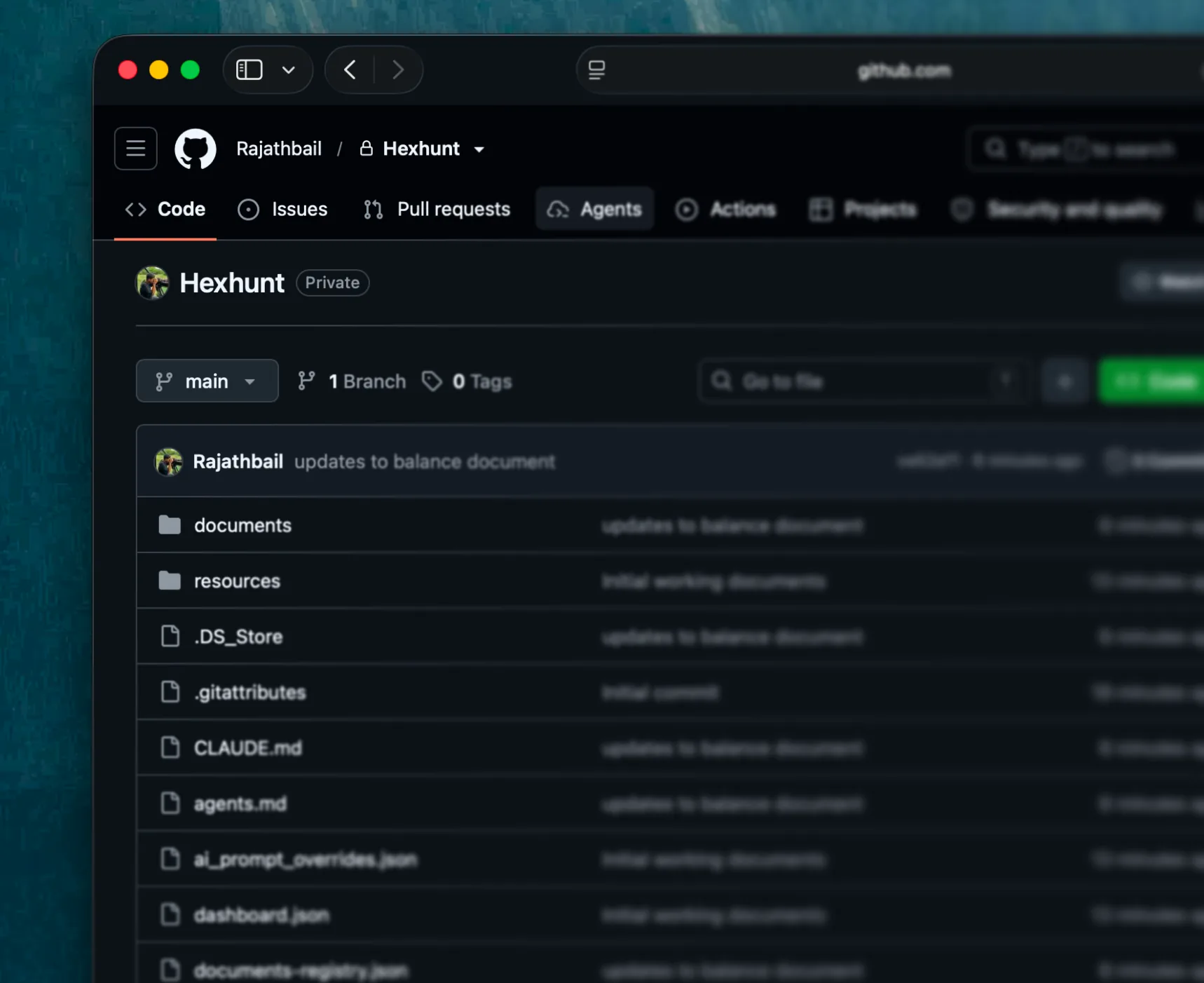Open latest commit 'updates to balance document'
This screenshot has height=983, width=1204.
(425, 461)
